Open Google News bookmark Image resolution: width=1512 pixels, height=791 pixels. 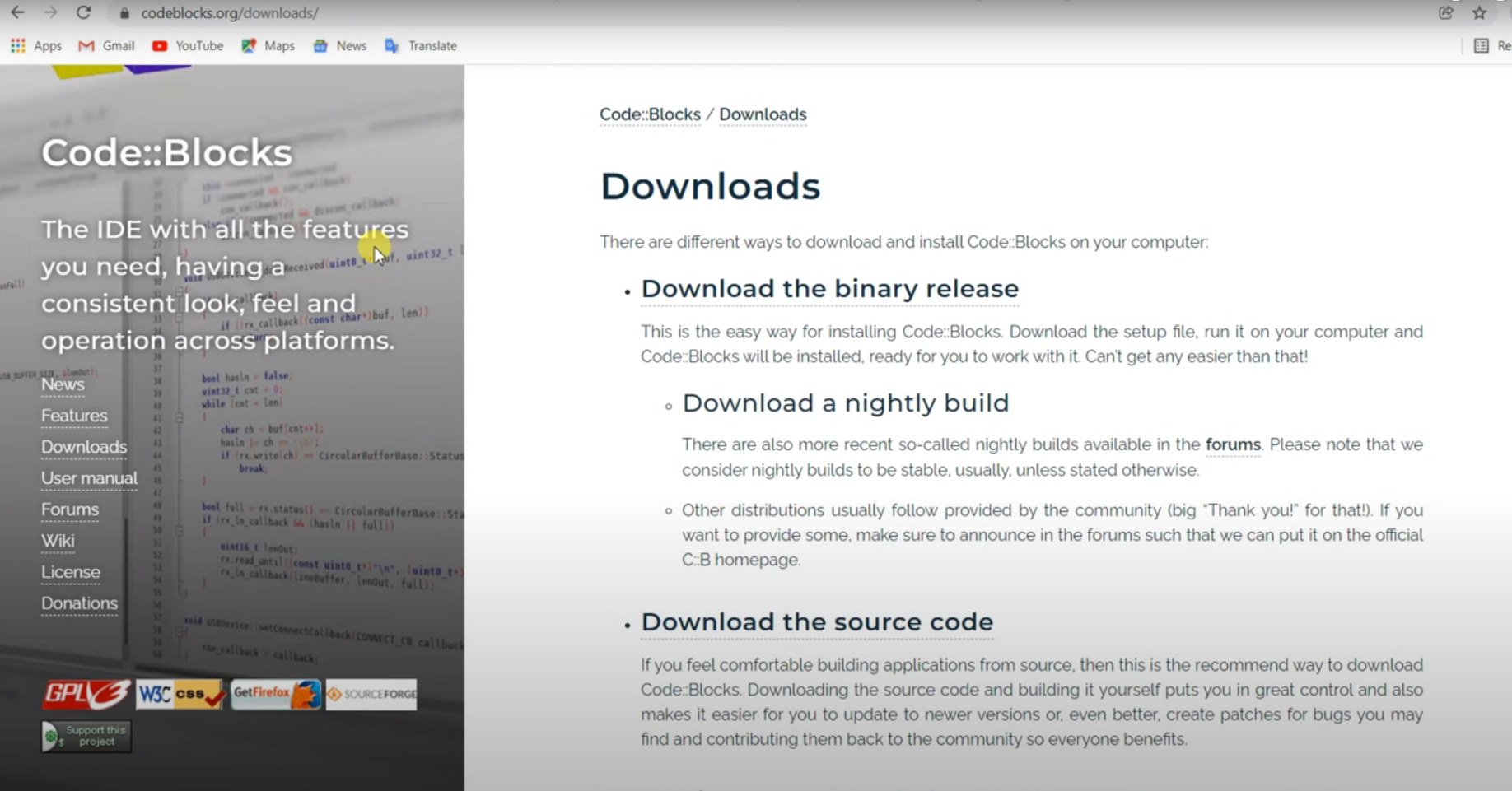click(x=339, y=45)
